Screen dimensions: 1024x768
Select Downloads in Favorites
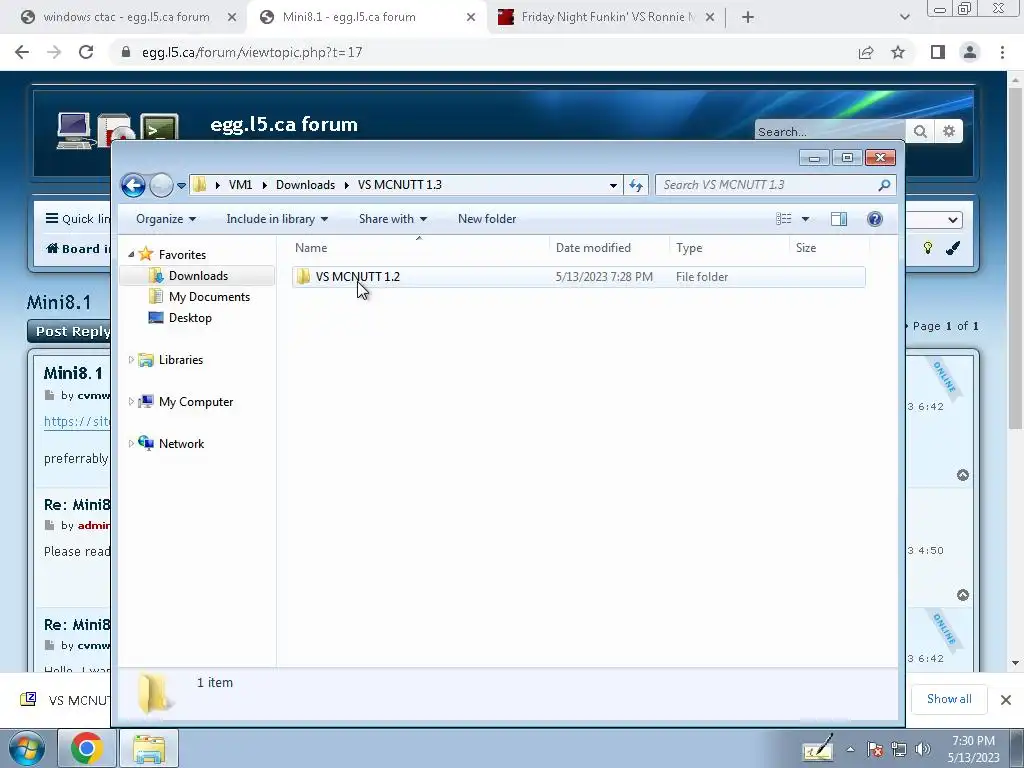pos(198,276)
